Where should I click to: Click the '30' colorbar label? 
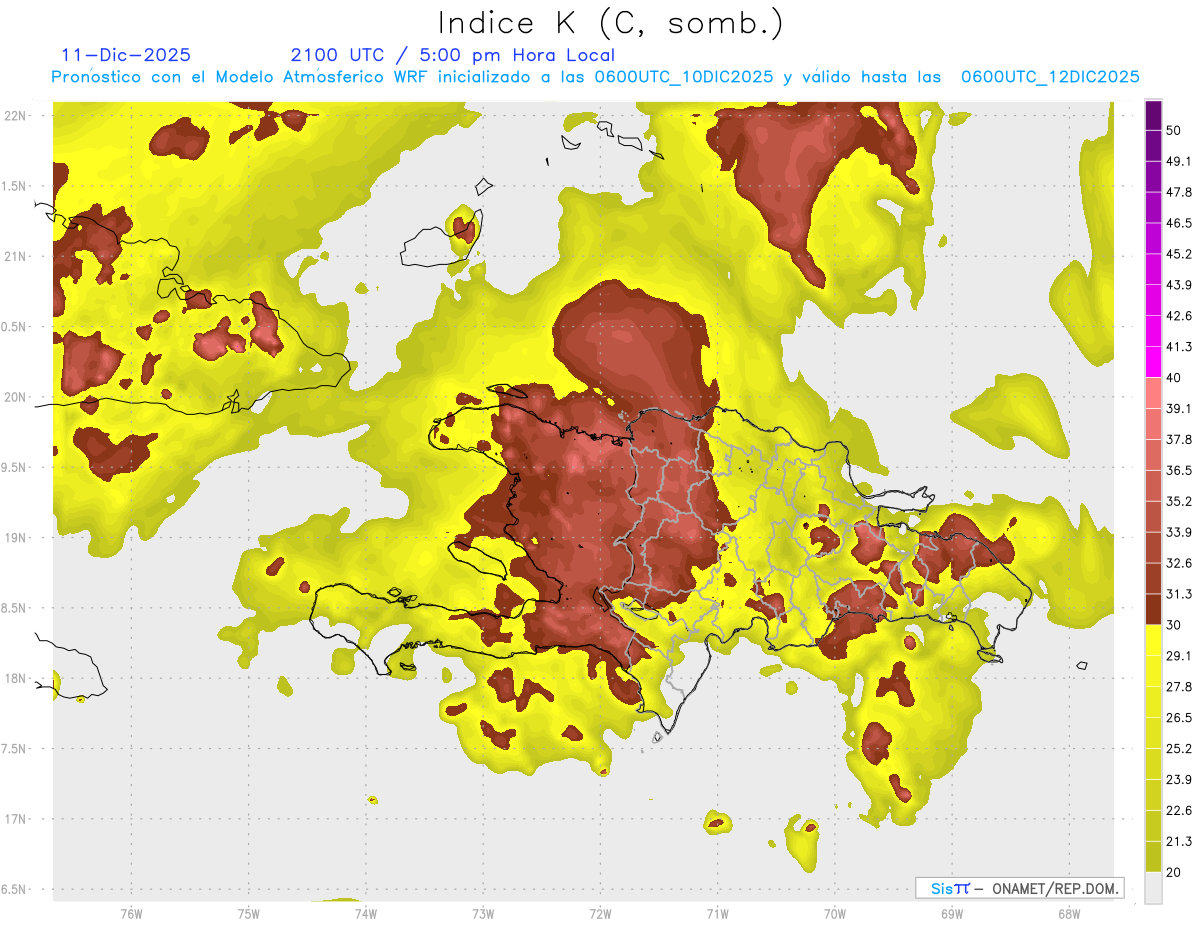(1174, 625)
